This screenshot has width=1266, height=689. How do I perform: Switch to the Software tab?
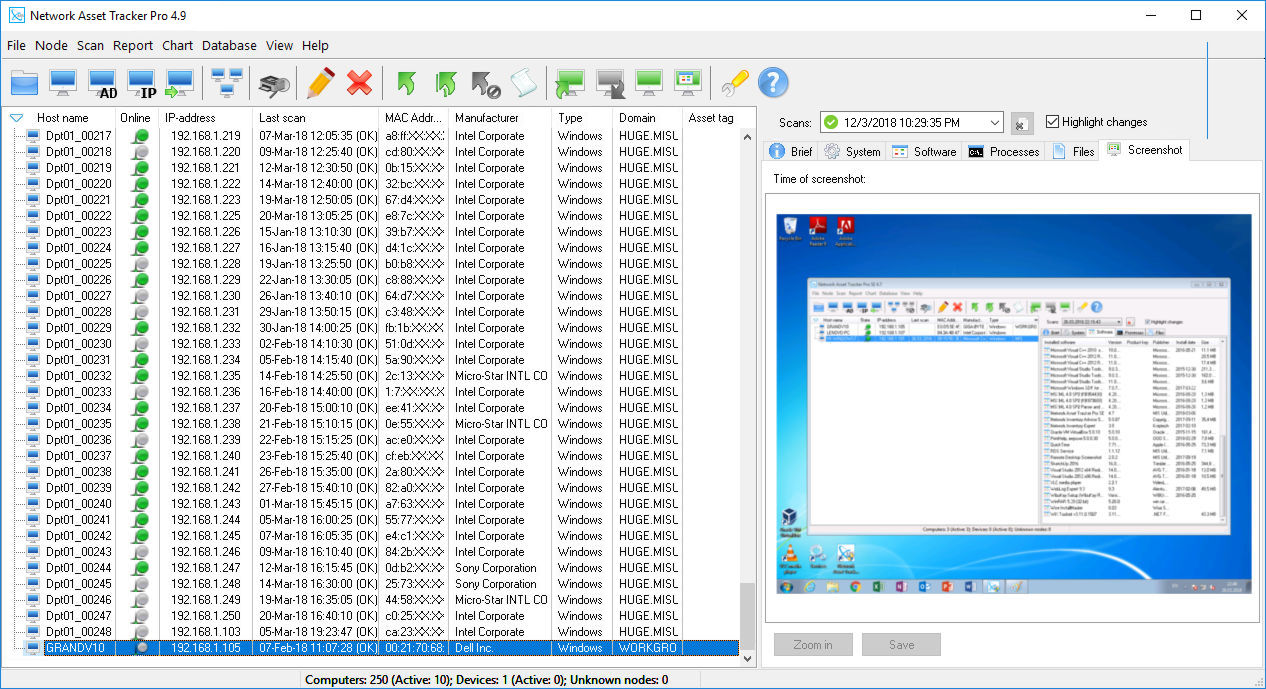click(935, 151)
